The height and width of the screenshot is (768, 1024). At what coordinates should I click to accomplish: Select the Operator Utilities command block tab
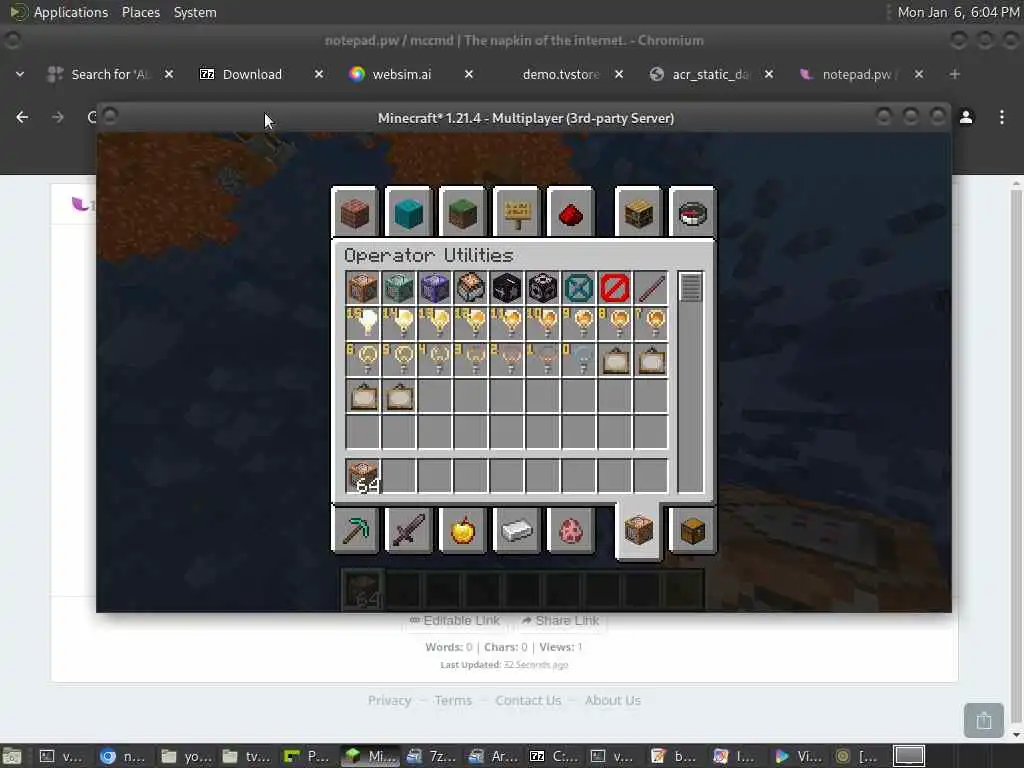[638, 530]
